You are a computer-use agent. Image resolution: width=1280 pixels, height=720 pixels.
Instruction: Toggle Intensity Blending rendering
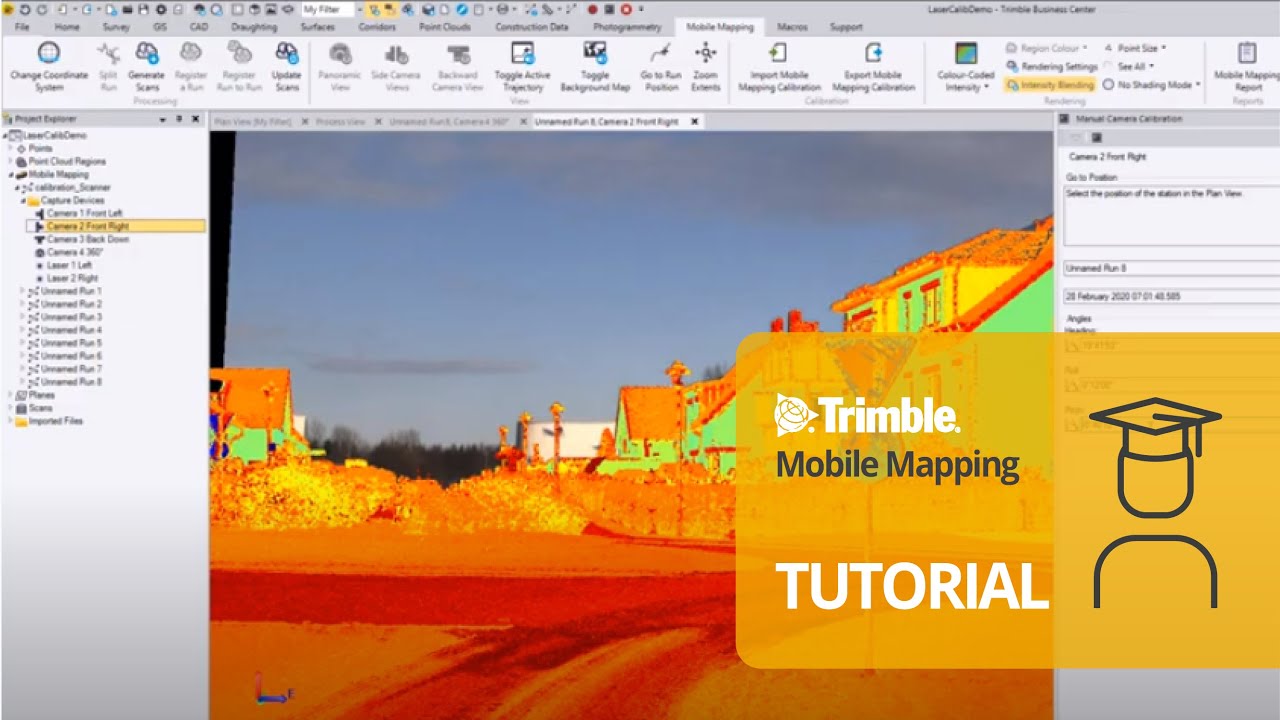click(x=1050, y=85)
